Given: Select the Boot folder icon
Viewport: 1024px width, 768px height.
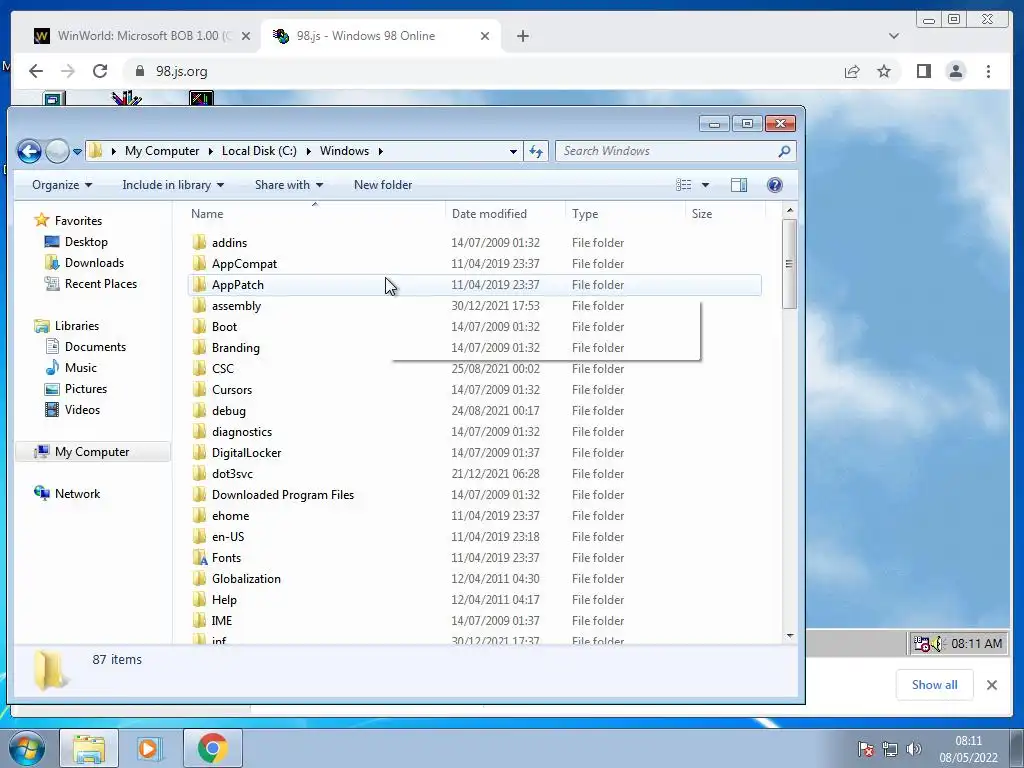Looking at the screenshot, I should 200,327.
